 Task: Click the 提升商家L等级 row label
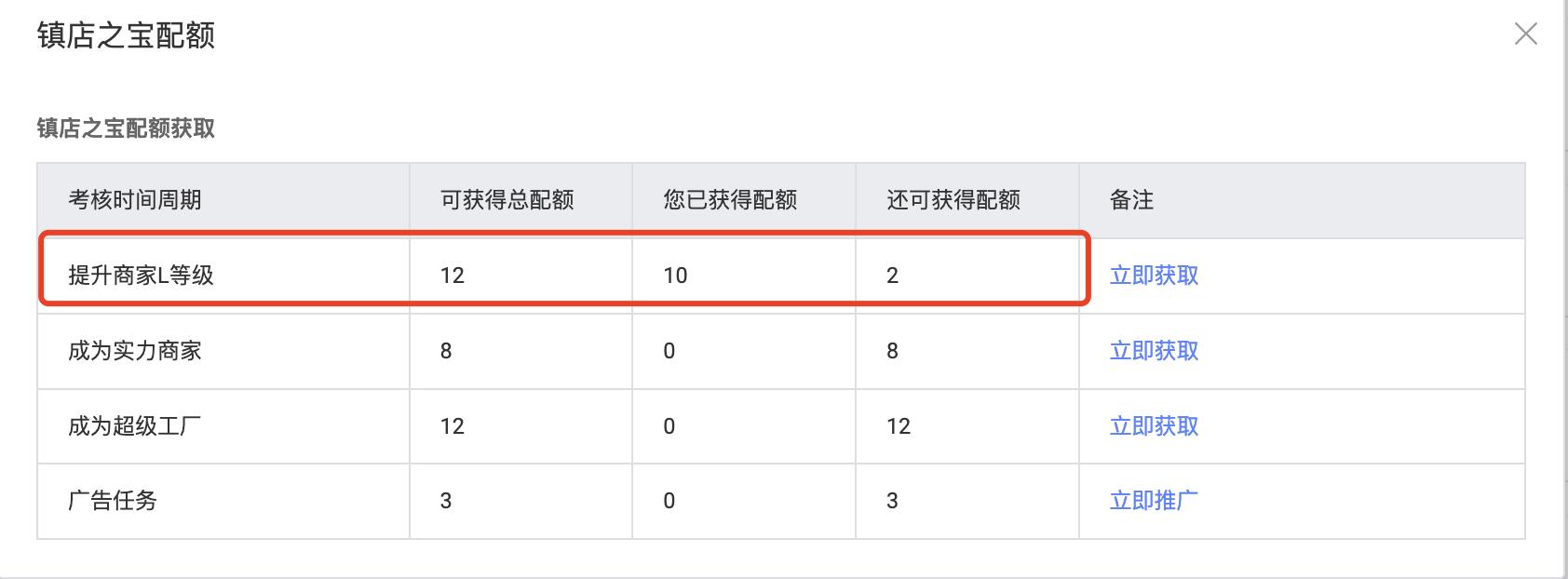pos(141,276)
